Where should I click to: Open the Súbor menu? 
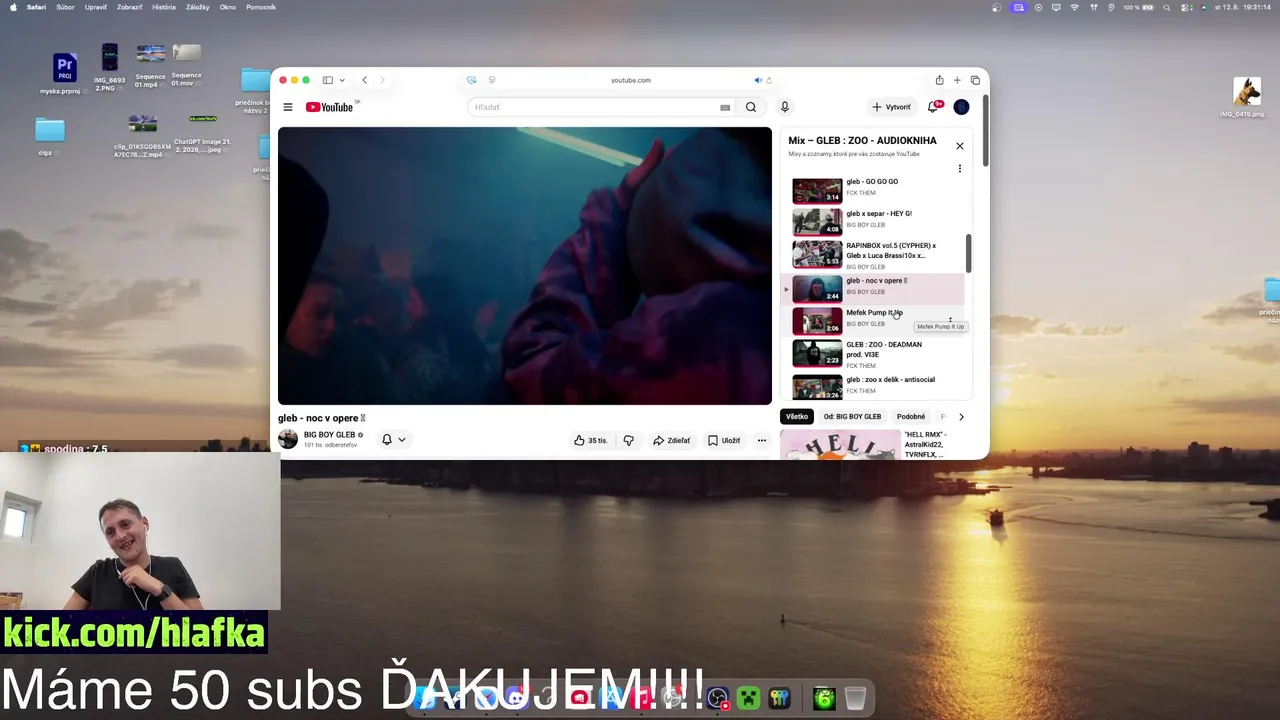tap(66, 7)
